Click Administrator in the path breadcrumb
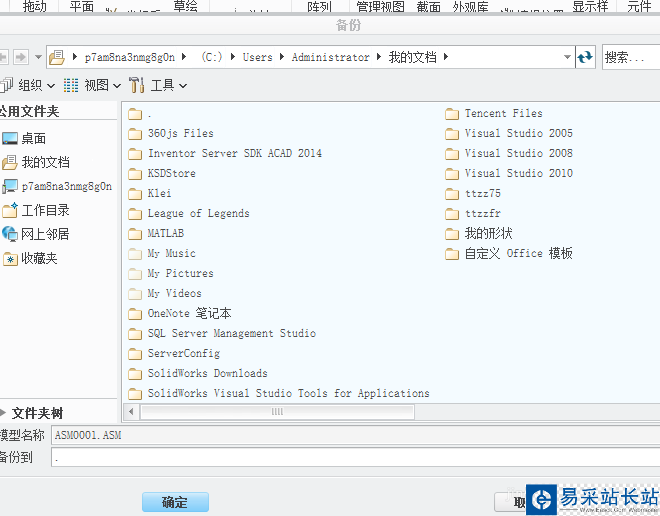The width and height of the screenshot is (660, 516). 330,57
